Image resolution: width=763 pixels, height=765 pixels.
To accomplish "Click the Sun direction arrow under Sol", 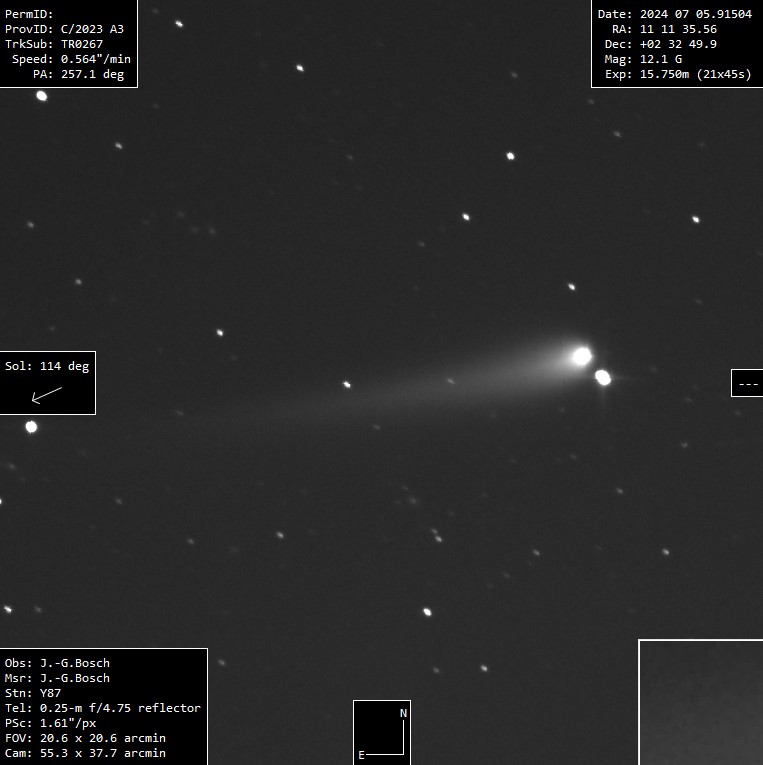I will coord(47,395).
